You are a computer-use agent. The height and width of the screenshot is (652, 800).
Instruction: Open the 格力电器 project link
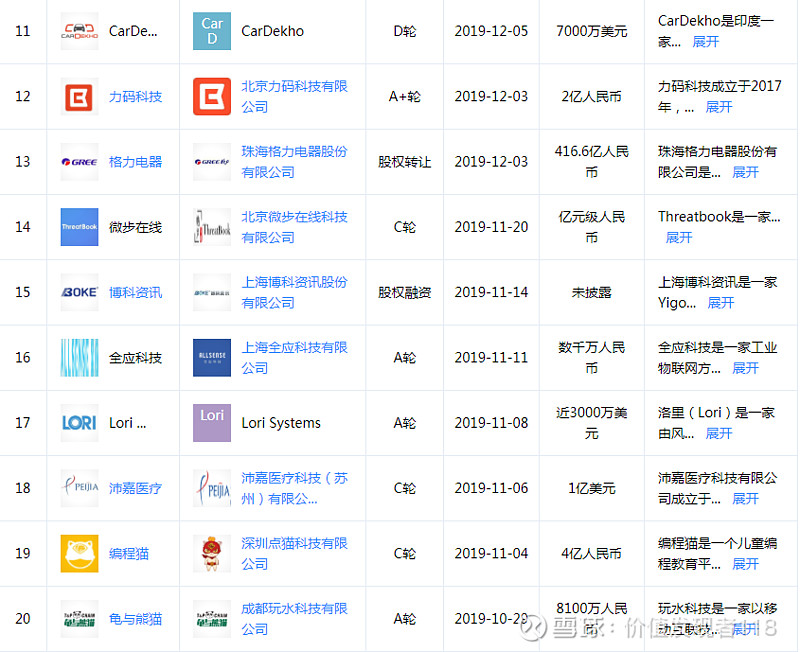tap(136, 162)
